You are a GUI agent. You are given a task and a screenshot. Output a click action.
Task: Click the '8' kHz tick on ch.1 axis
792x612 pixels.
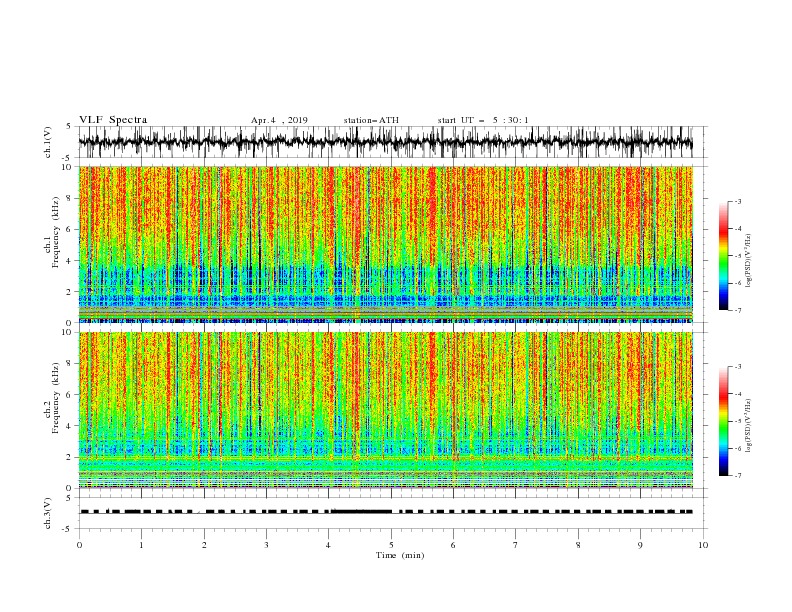71,198
